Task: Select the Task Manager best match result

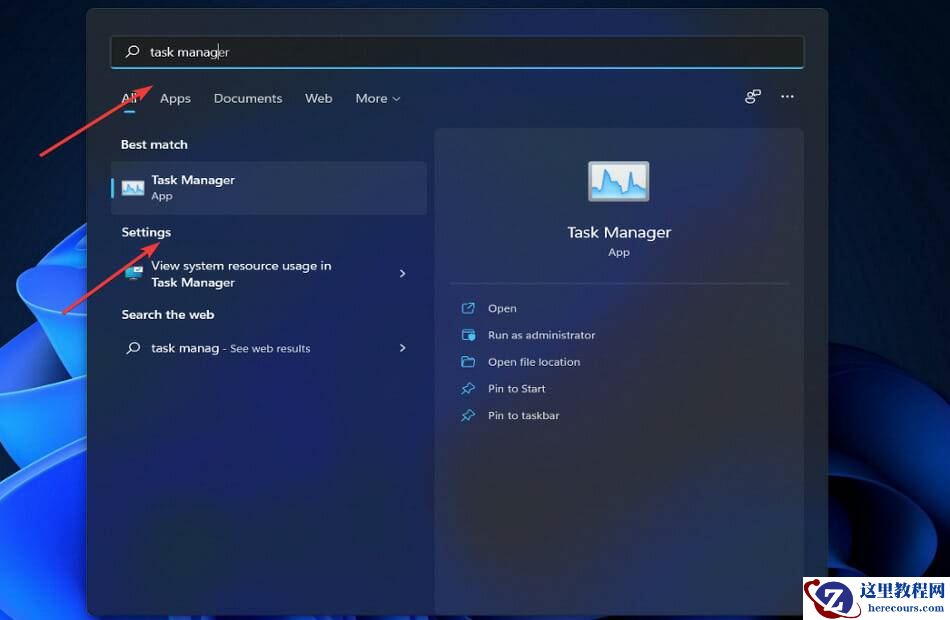Action: [269, 188]
